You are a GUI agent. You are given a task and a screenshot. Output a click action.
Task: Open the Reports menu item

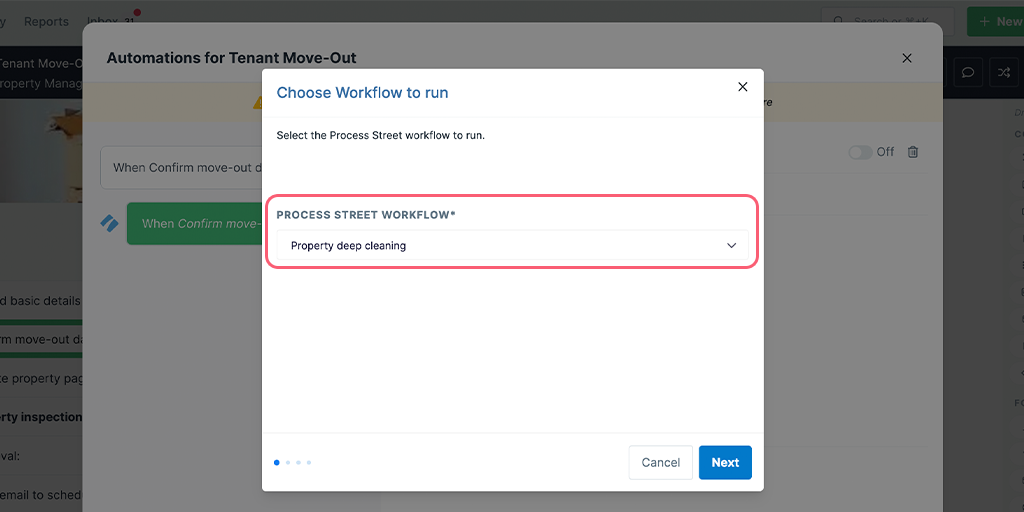46,22
